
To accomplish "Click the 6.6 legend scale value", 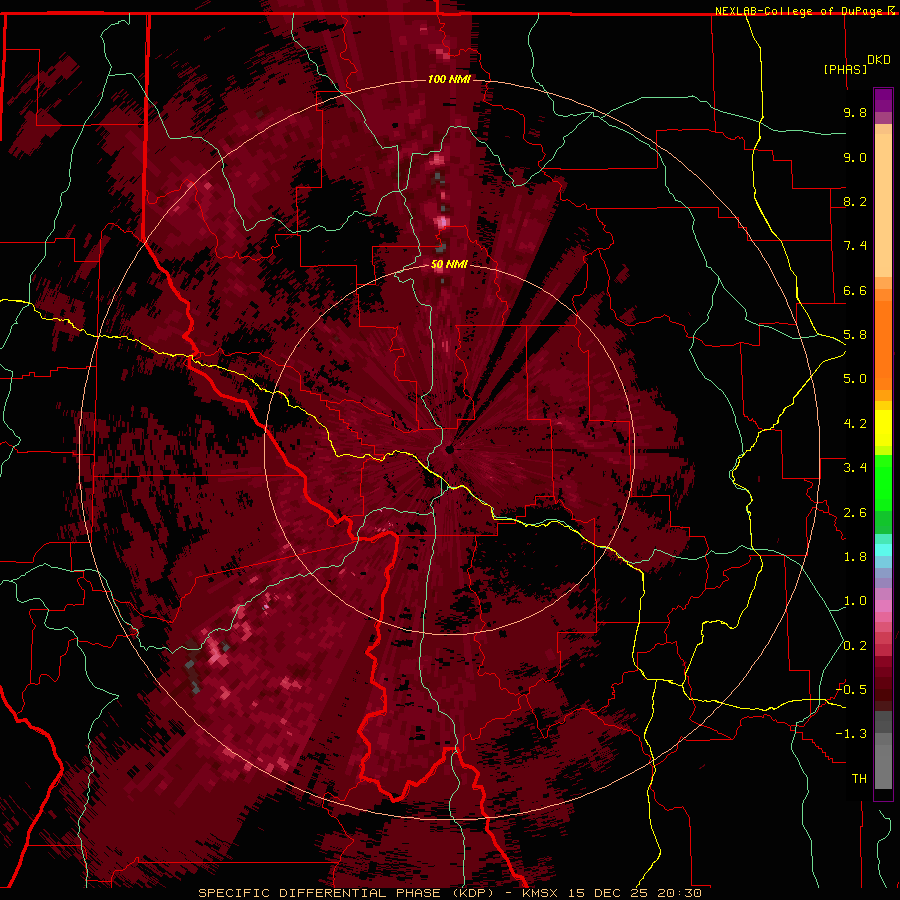I will (x=855, y=290).
